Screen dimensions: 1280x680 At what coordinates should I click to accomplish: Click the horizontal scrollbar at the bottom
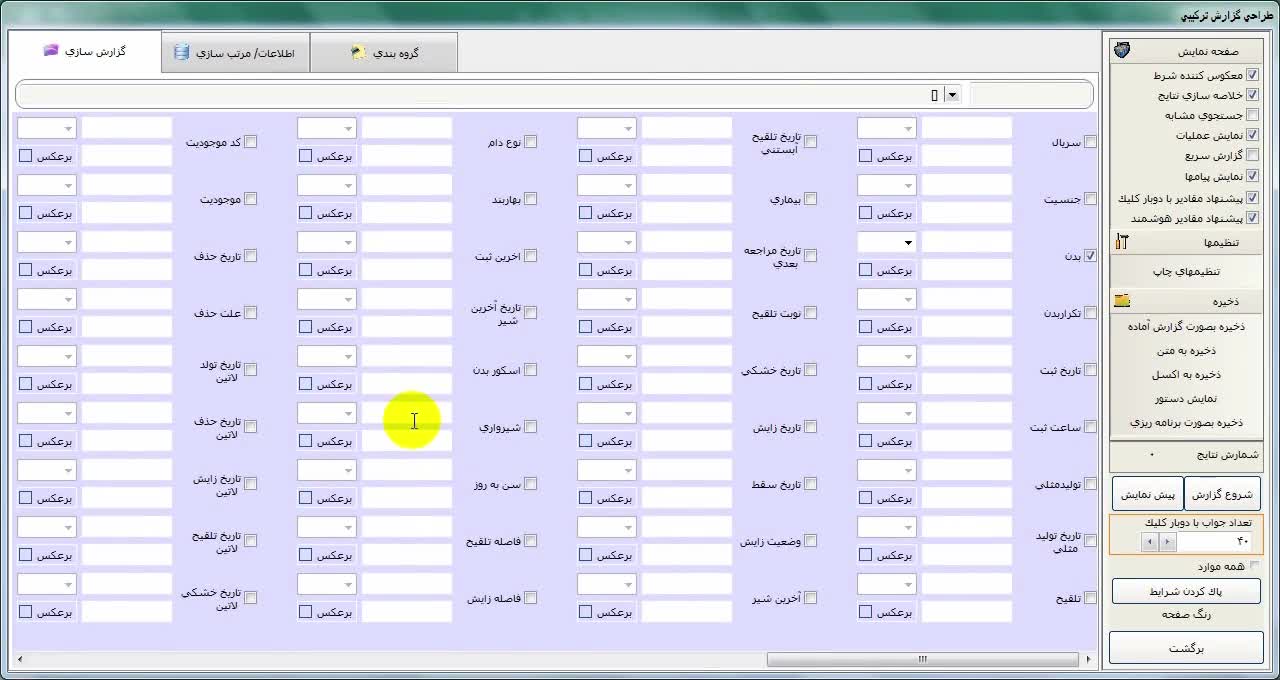pos(922,659)
